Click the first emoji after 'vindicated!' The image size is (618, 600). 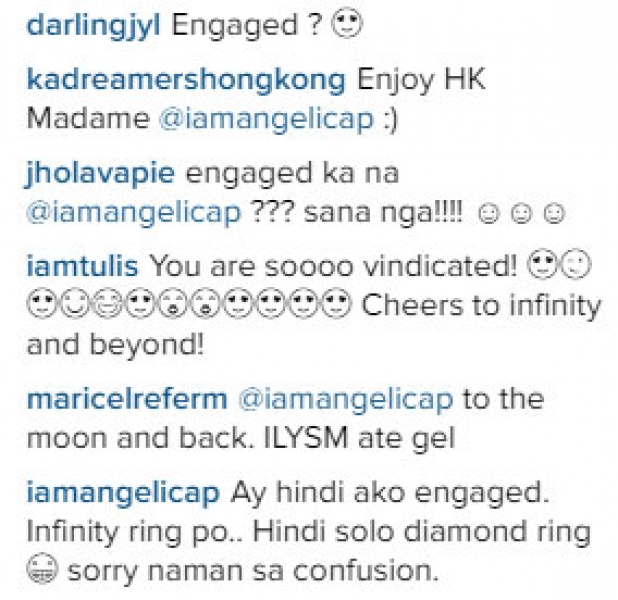[x=543, y=264]
